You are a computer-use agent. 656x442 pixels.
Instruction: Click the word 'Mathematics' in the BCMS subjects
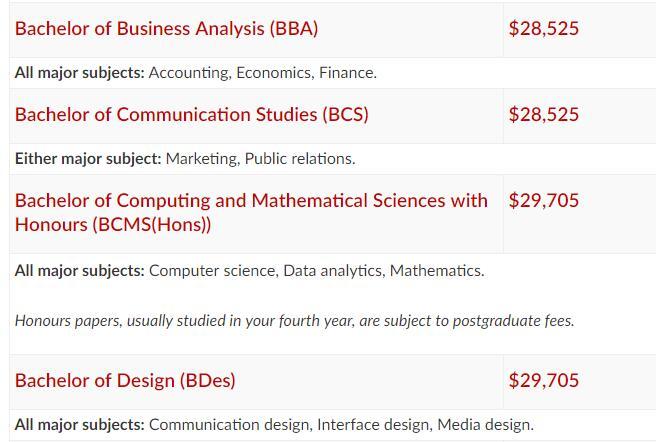coord(437,271)
